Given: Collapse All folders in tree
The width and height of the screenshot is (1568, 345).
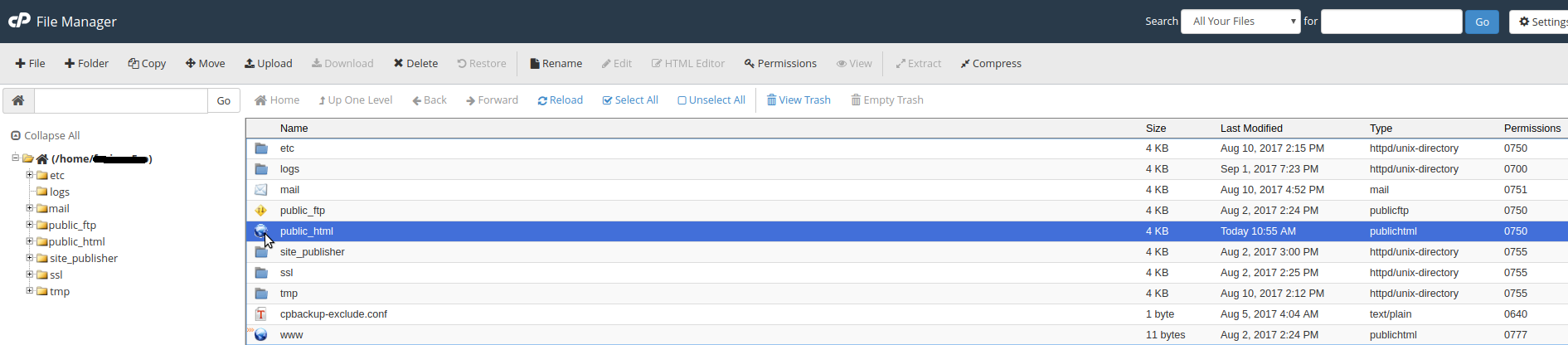Looking at the screenshot, I should coord(46,135).
